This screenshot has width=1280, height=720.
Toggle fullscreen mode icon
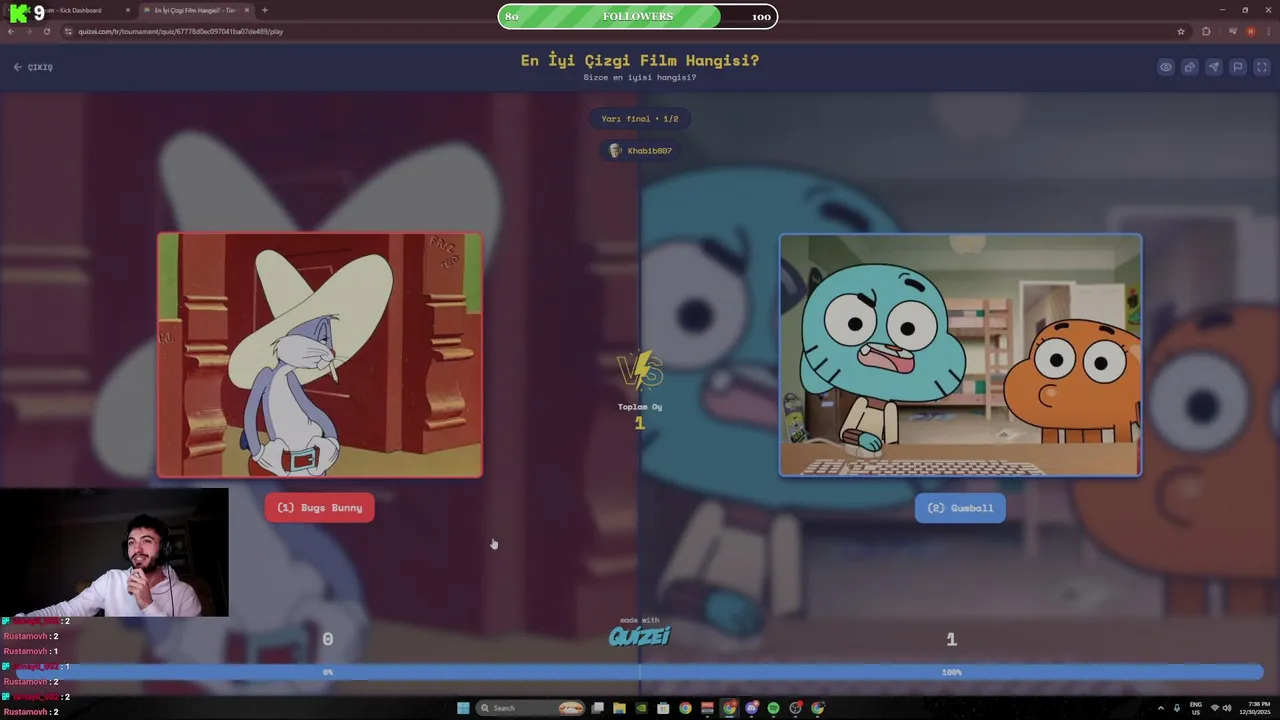1262,67
